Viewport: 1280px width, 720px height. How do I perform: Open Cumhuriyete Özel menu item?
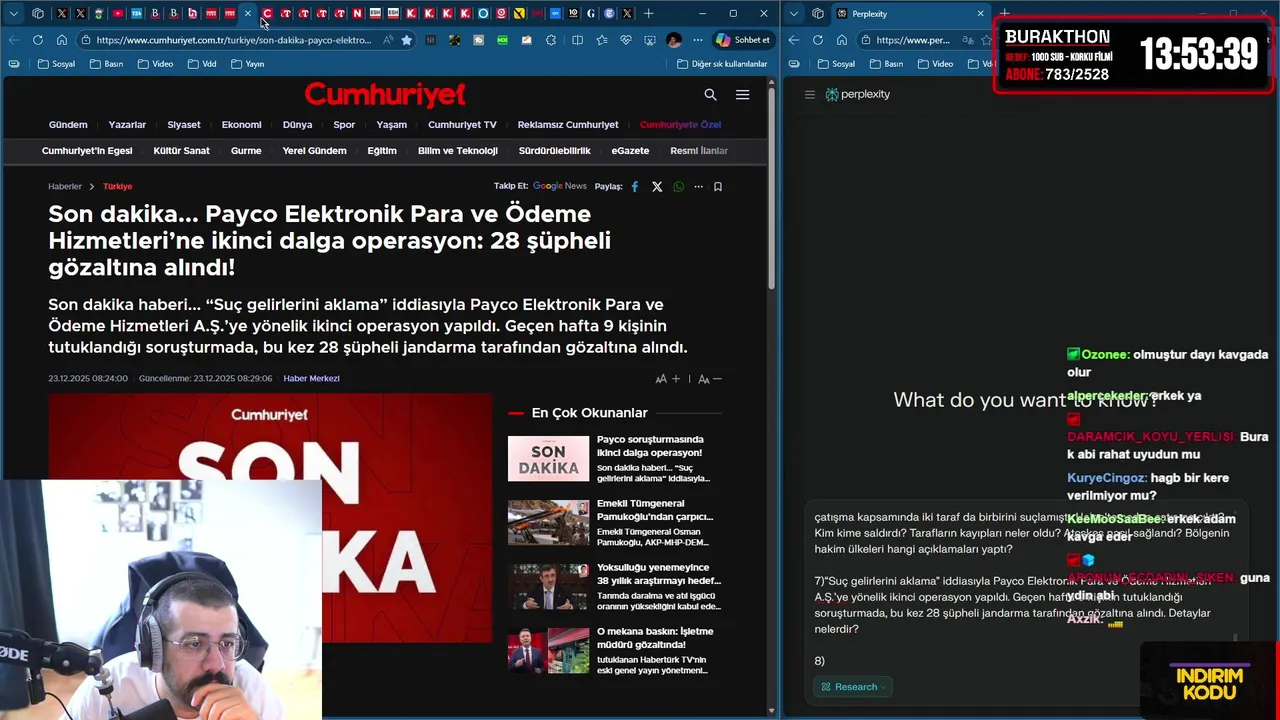[x=680, y=125]
